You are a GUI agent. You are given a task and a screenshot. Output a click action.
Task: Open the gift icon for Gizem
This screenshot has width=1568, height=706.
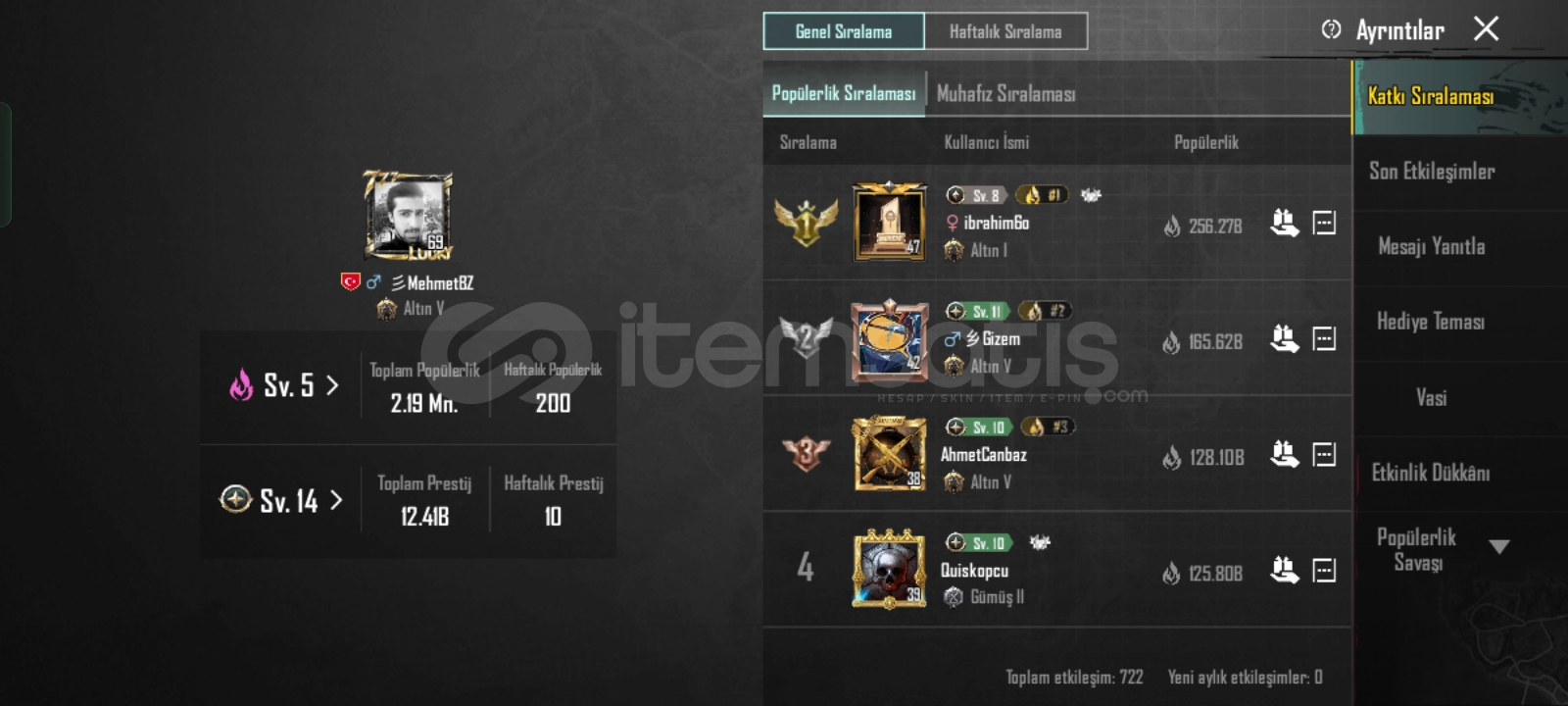click(x=1284, y=339)
